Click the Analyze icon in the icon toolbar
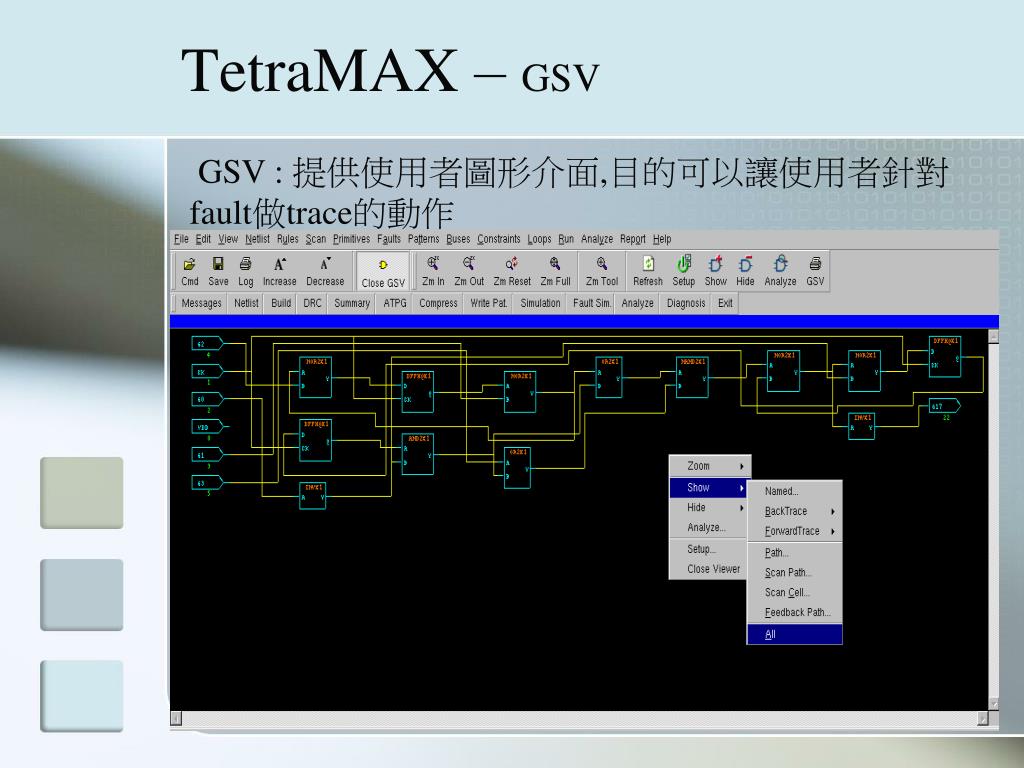Viewport: 1024px width, 768px height. [780, 271]
